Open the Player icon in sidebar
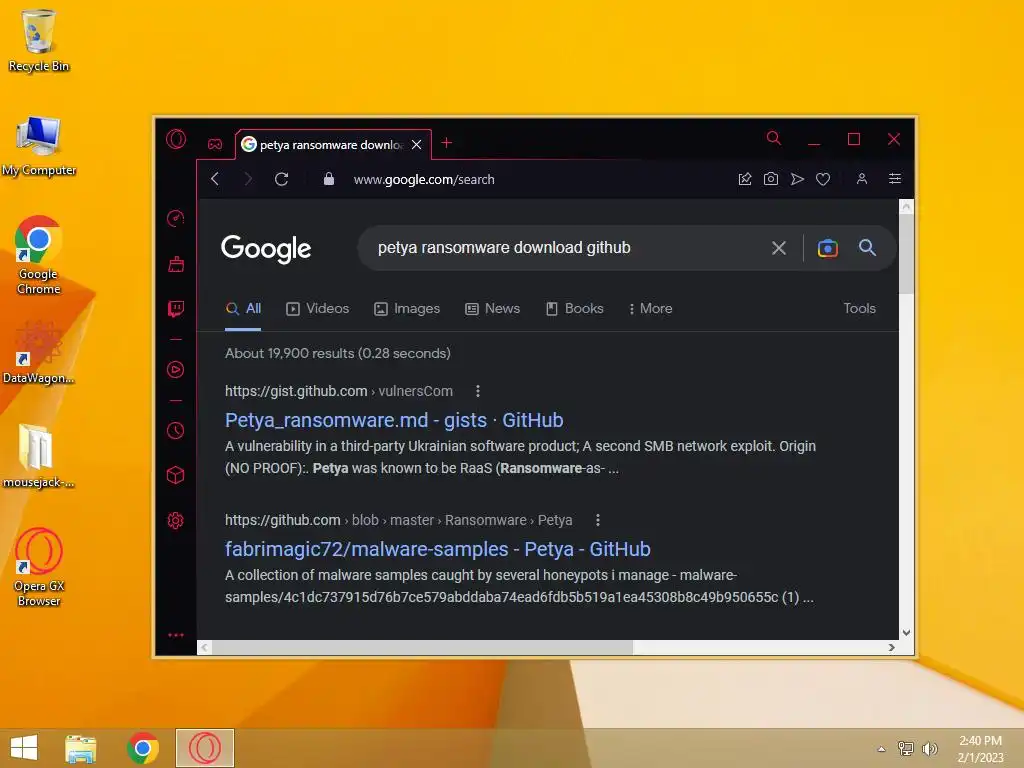The width and height of the screenshot is (1024, 768). click(x=176, y=370)
